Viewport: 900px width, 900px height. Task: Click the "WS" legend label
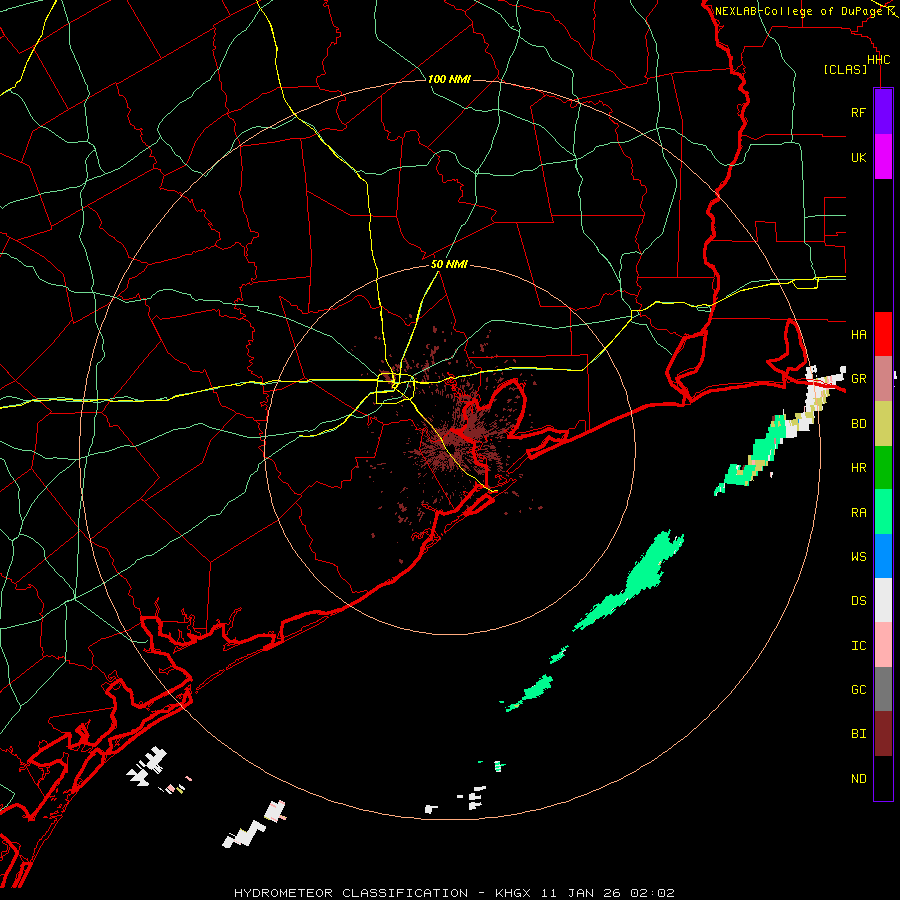(858, 556)
